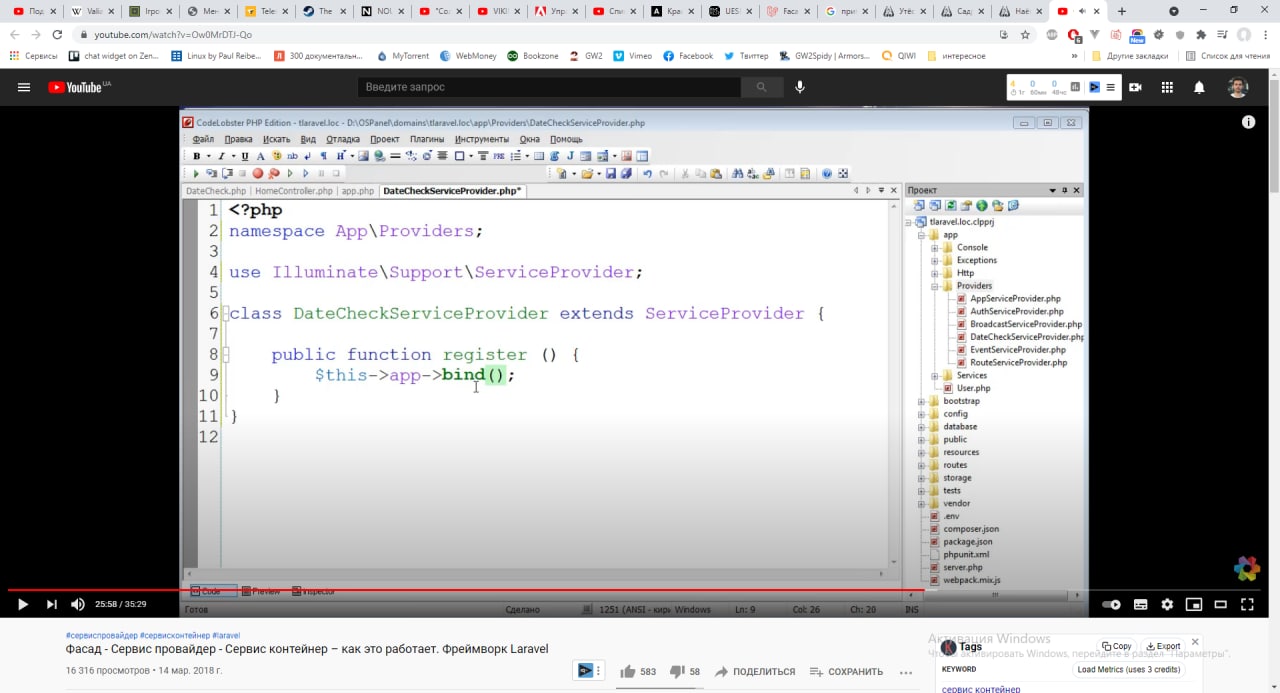Show YouTube notifications bell
Screen dimensions: 1280x693
(x=1199, y=87)
